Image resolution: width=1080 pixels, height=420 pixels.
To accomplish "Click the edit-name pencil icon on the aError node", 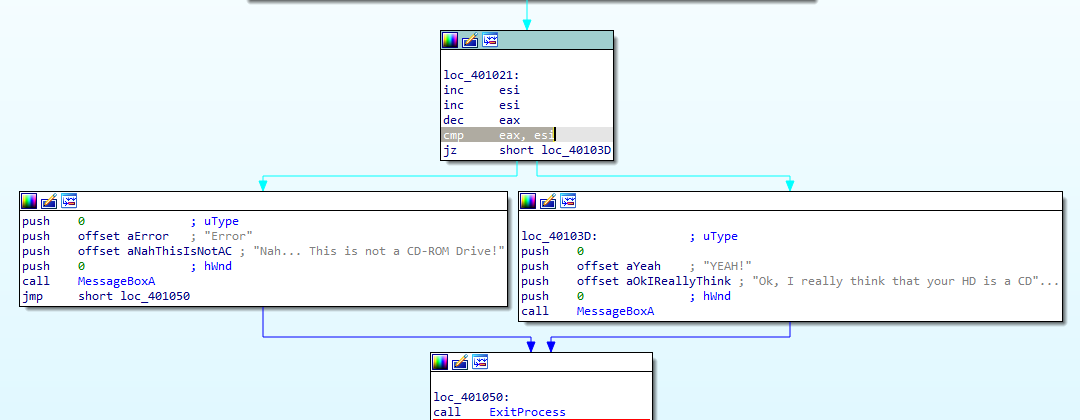I will click(x=49, y=201).
